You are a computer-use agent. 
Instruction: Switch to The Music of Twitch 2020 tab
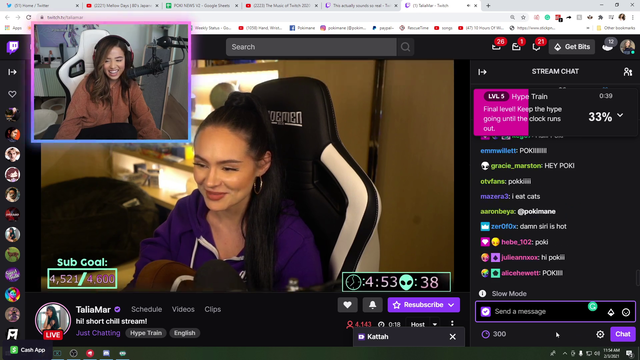point(281,6)
